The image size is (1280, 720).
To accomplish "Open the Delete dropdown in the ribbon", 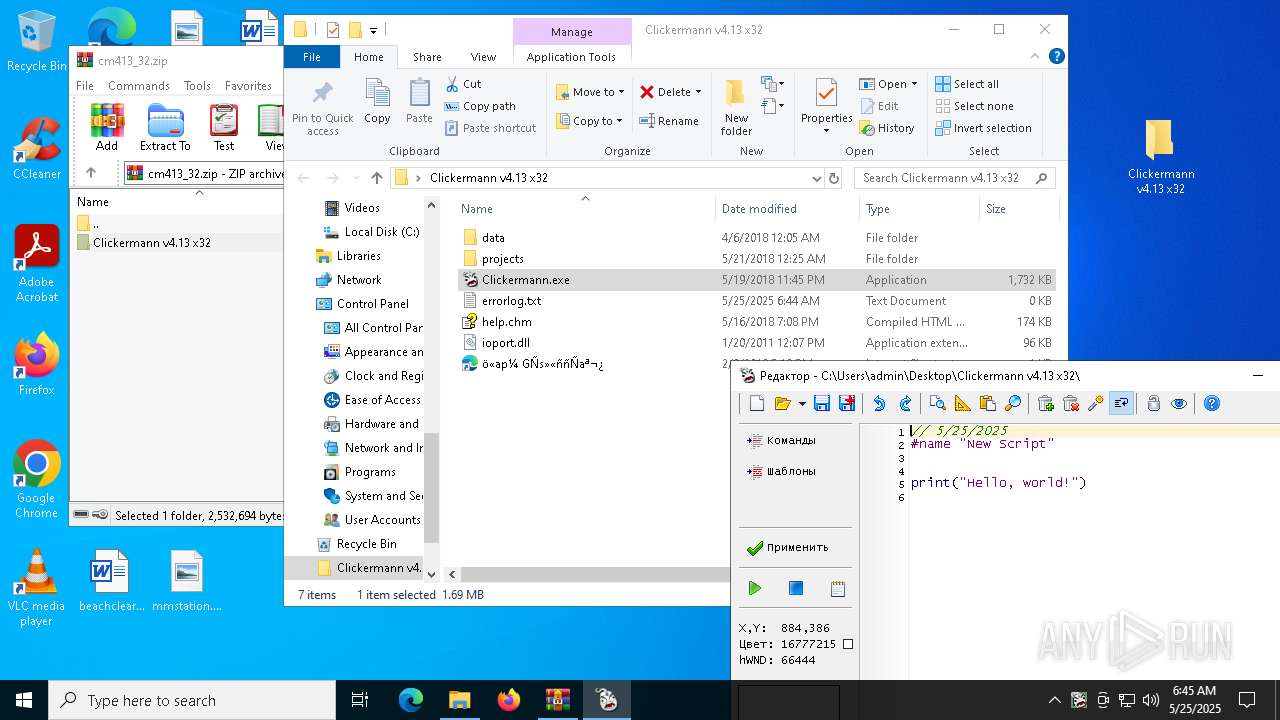I will point(671,92).
